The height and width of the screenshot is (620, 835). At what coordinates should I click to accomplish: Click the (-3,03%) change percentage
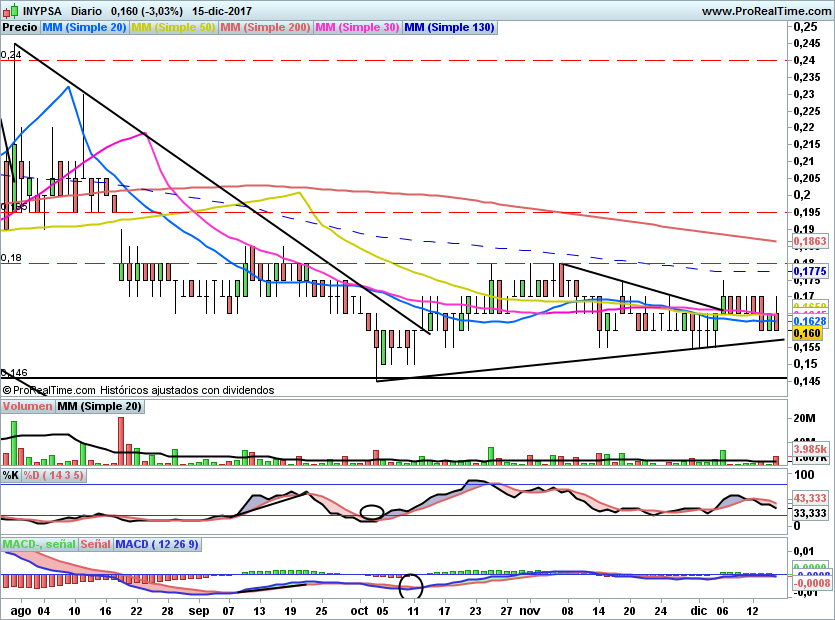click(x=162, y=11)
